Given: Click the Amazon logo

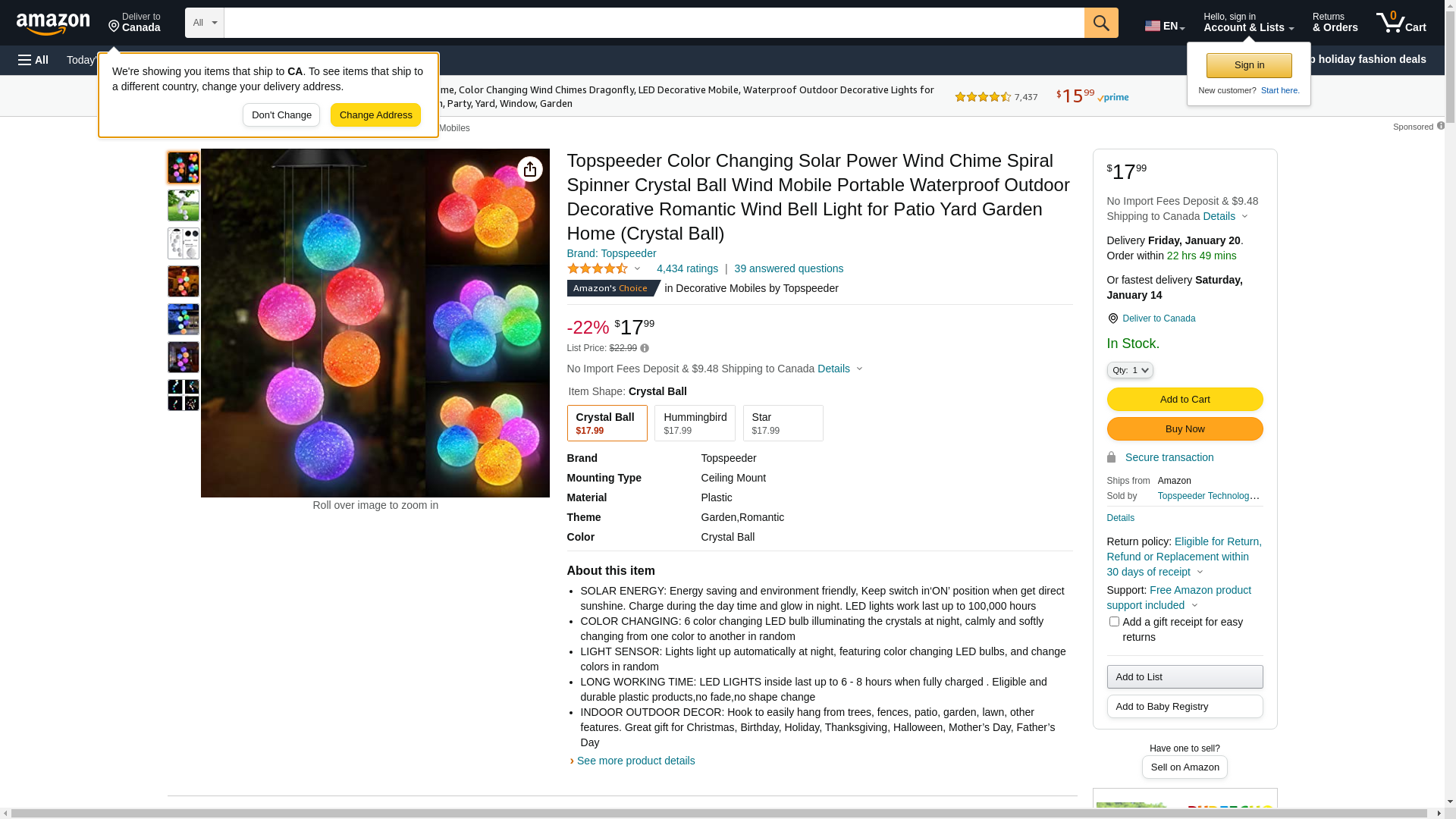Looking at the screenshot, I should (53, 24).
